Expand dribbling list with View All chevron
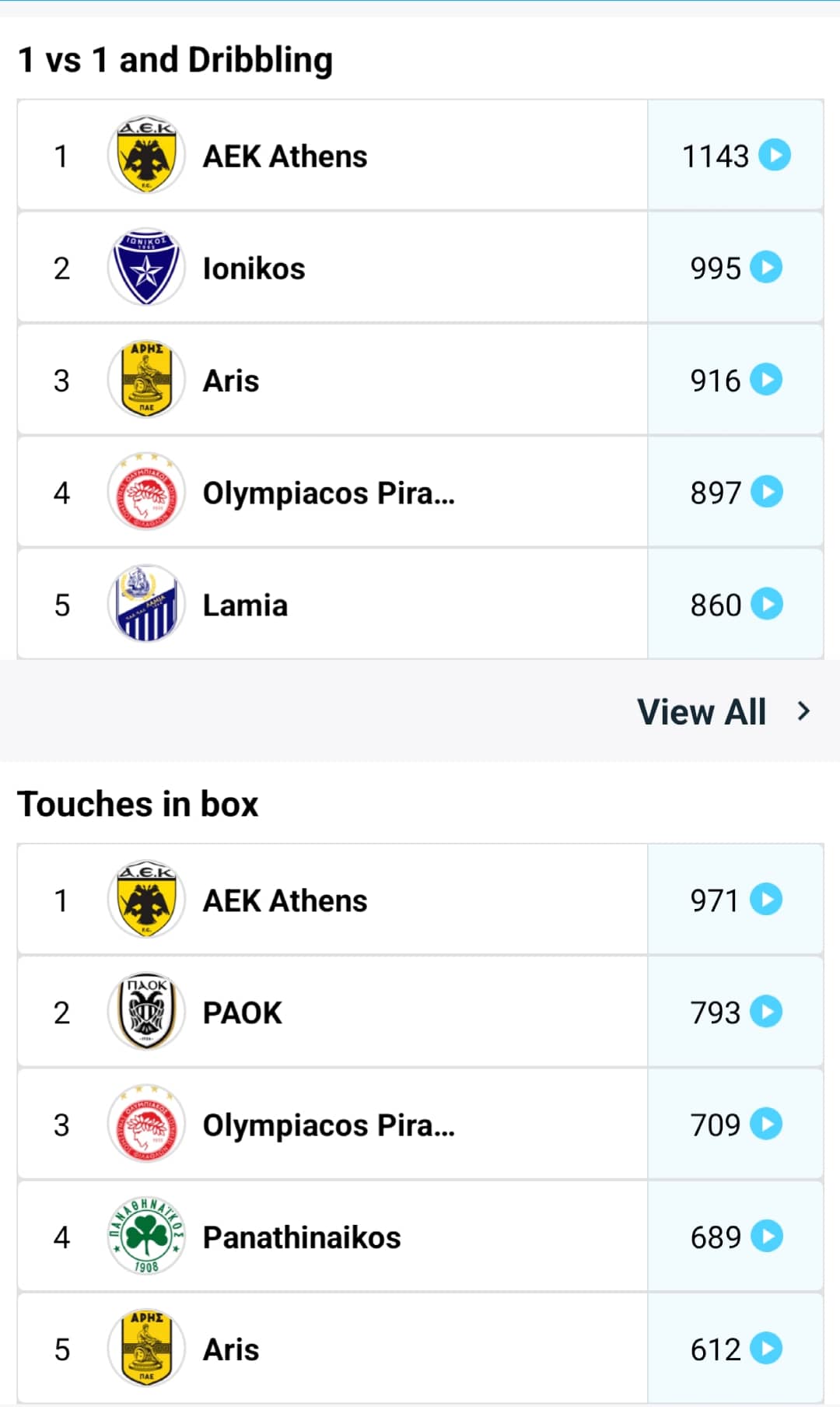This screenshot has height=1407, width=840. point(803,711)
